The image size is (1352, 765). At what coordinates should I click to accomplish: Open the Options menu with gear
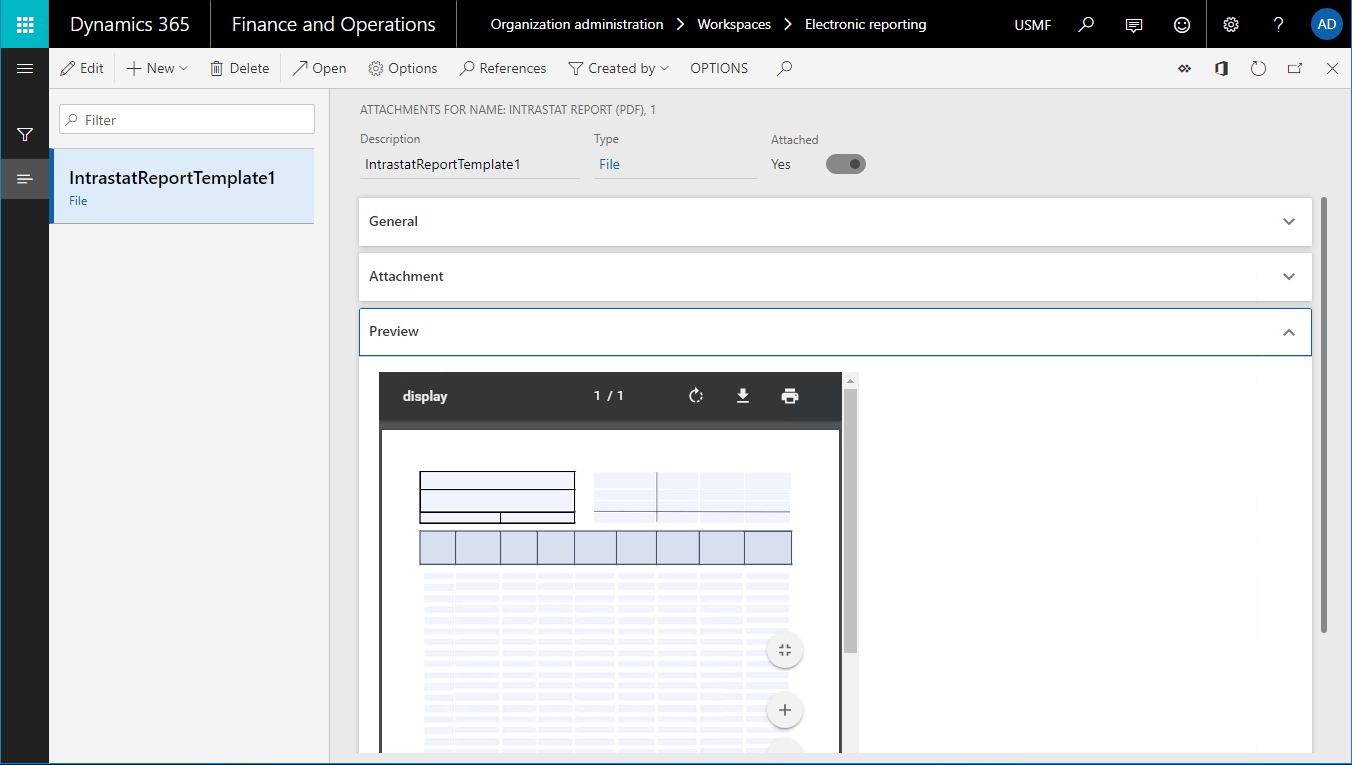click(x=402, y=68)
